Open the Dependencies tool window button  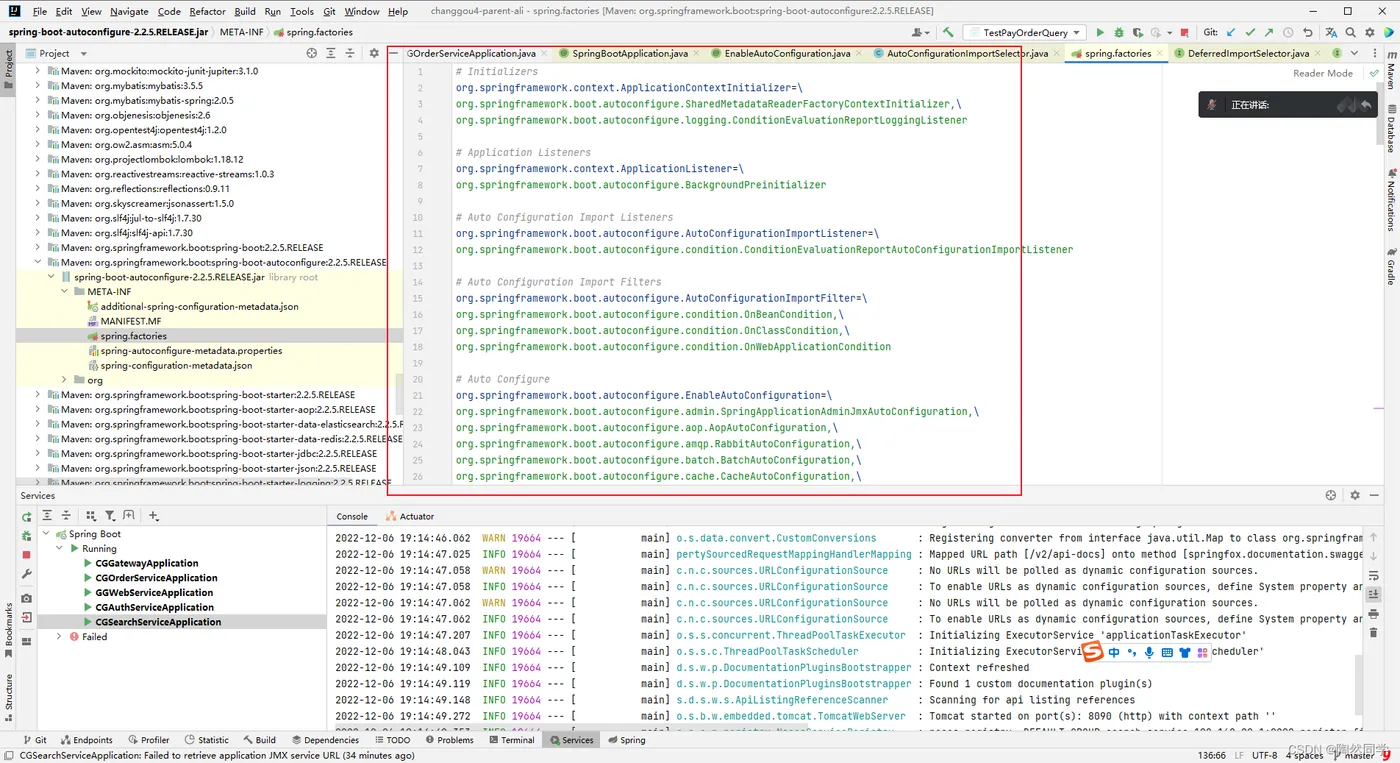[324, 740]
